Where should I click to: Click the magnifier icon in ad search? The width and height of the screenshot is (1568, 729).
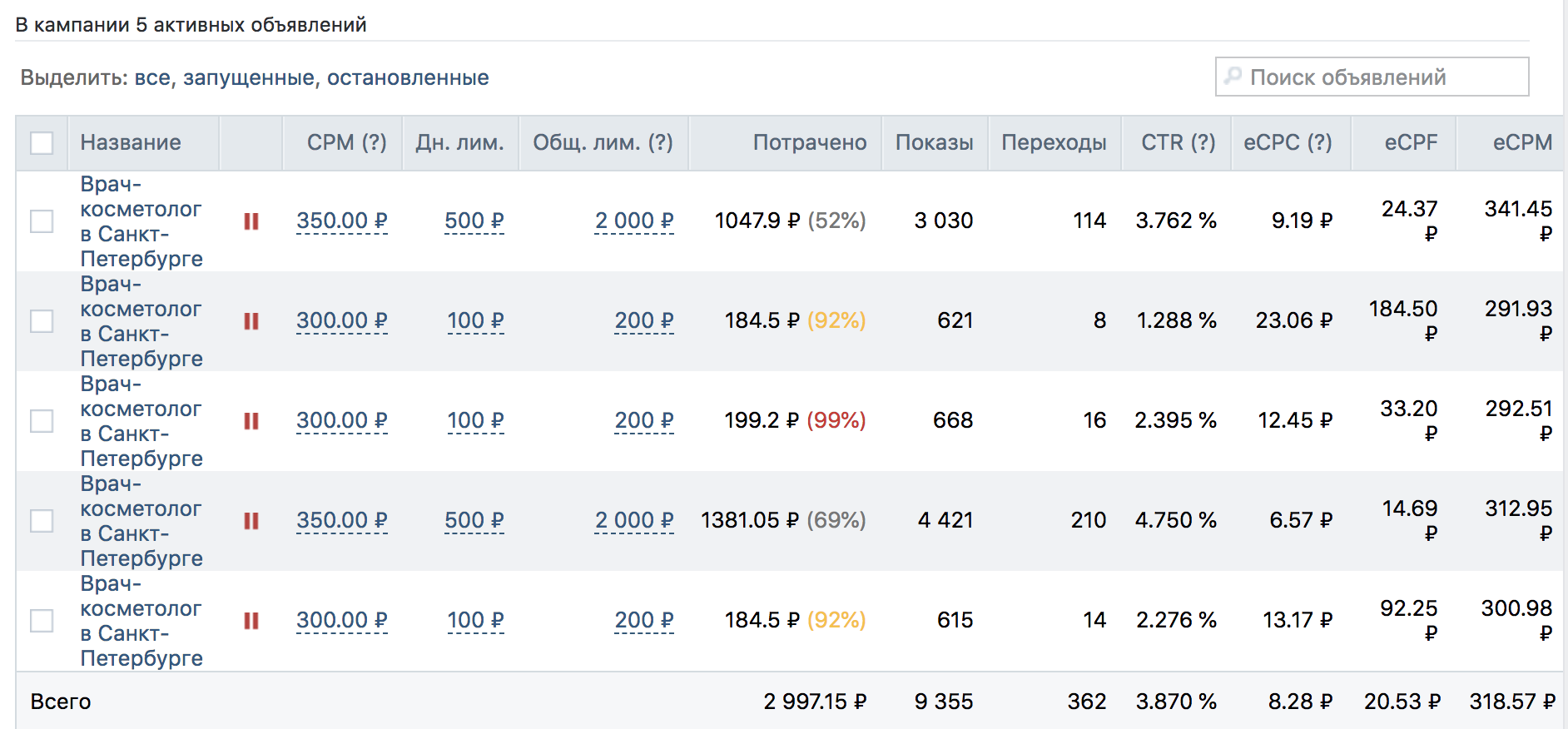point(1233,77)
